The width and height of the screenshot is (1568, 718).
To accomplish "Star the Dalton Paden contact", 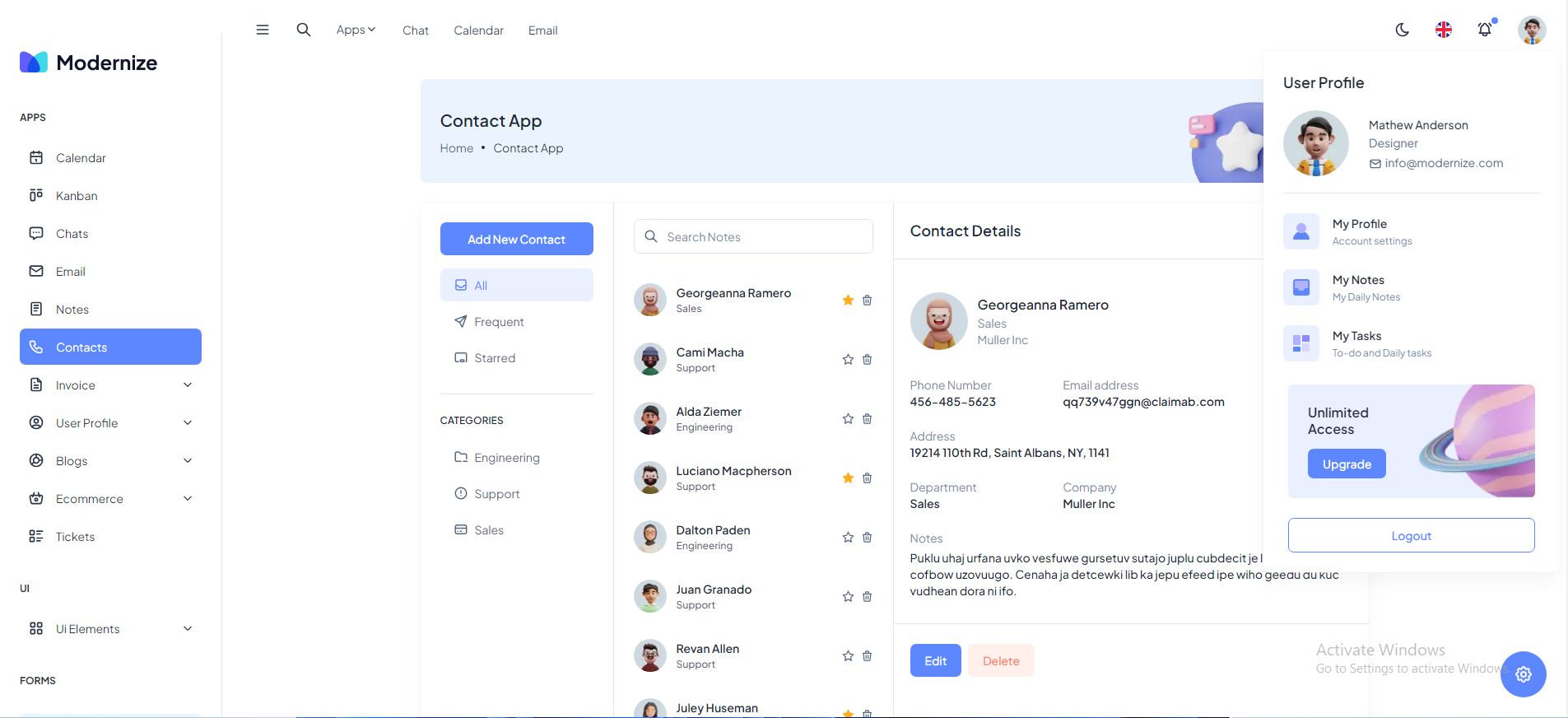I will point(848,538).
